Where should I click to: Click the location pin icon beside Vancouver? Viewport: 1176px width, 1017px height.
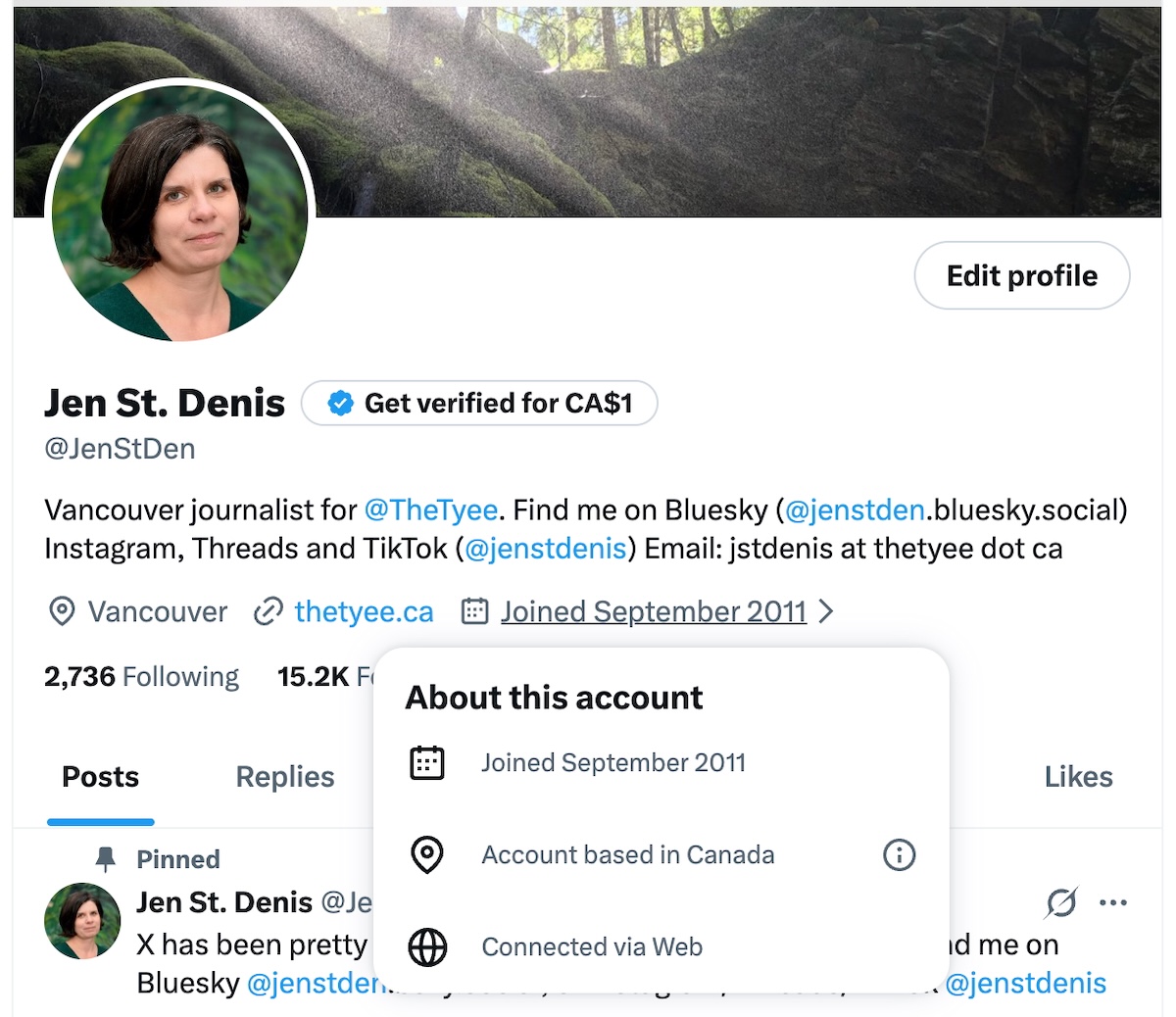(61, 611)
